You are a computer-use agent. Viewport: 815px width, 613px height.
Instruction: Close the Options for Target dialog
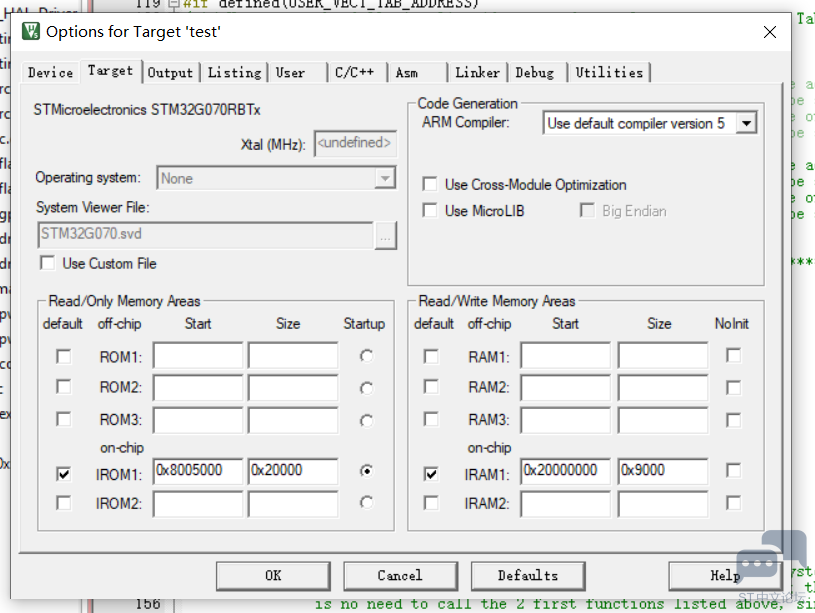(770, 32)
